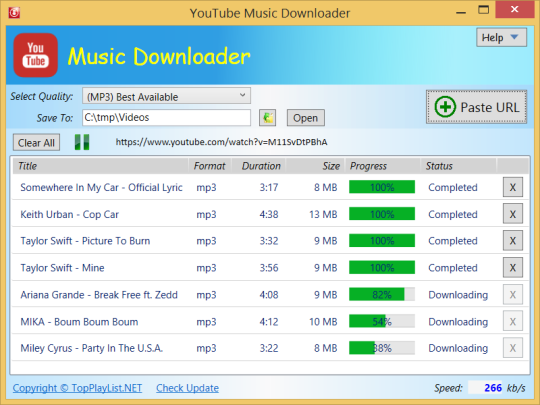Click the app icon in title bar
This screenshot has height=405, width=540.
click(x=14, y=13)
